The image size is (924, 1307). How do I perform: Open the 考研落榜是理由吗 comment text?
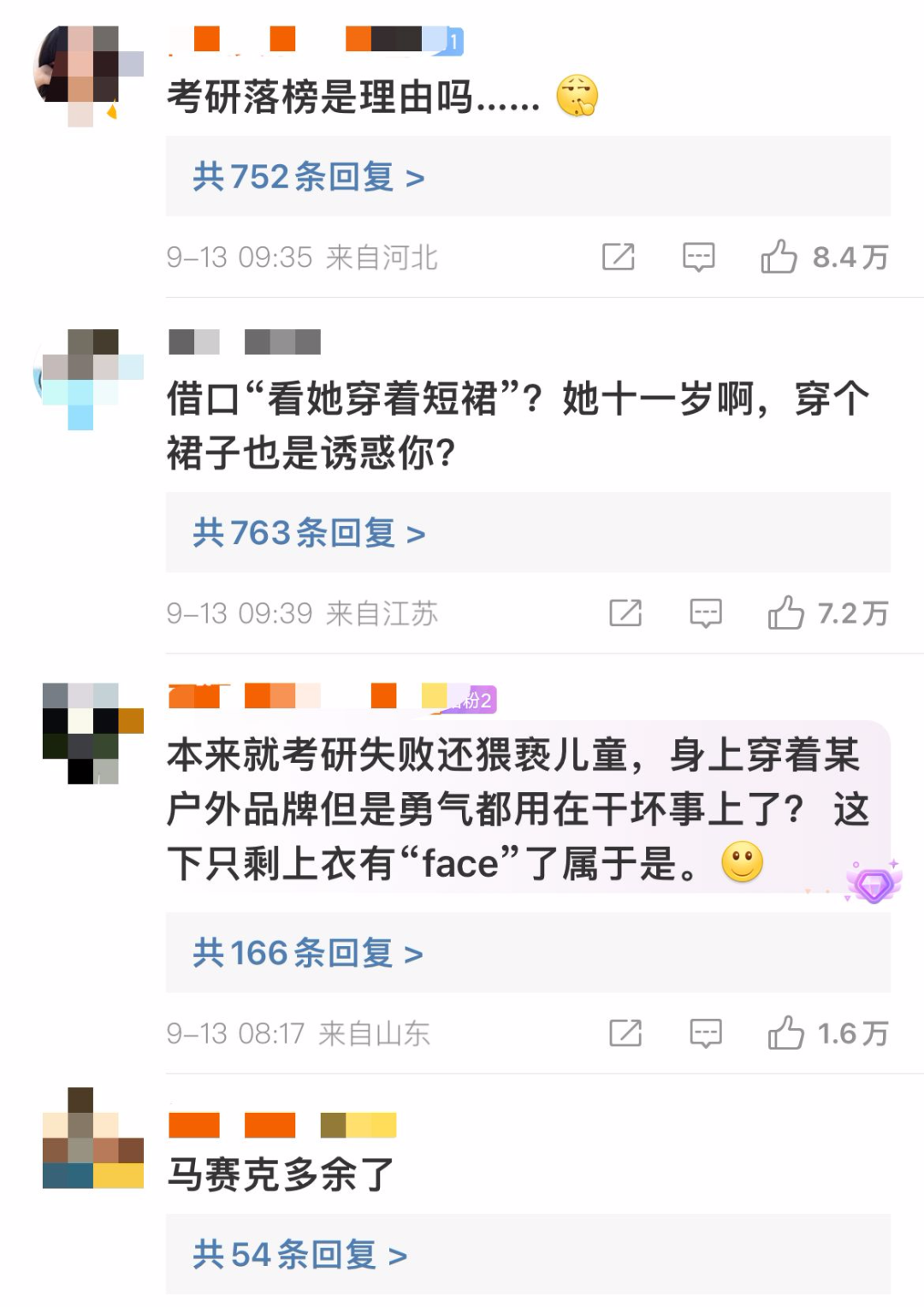click(353, 97)
